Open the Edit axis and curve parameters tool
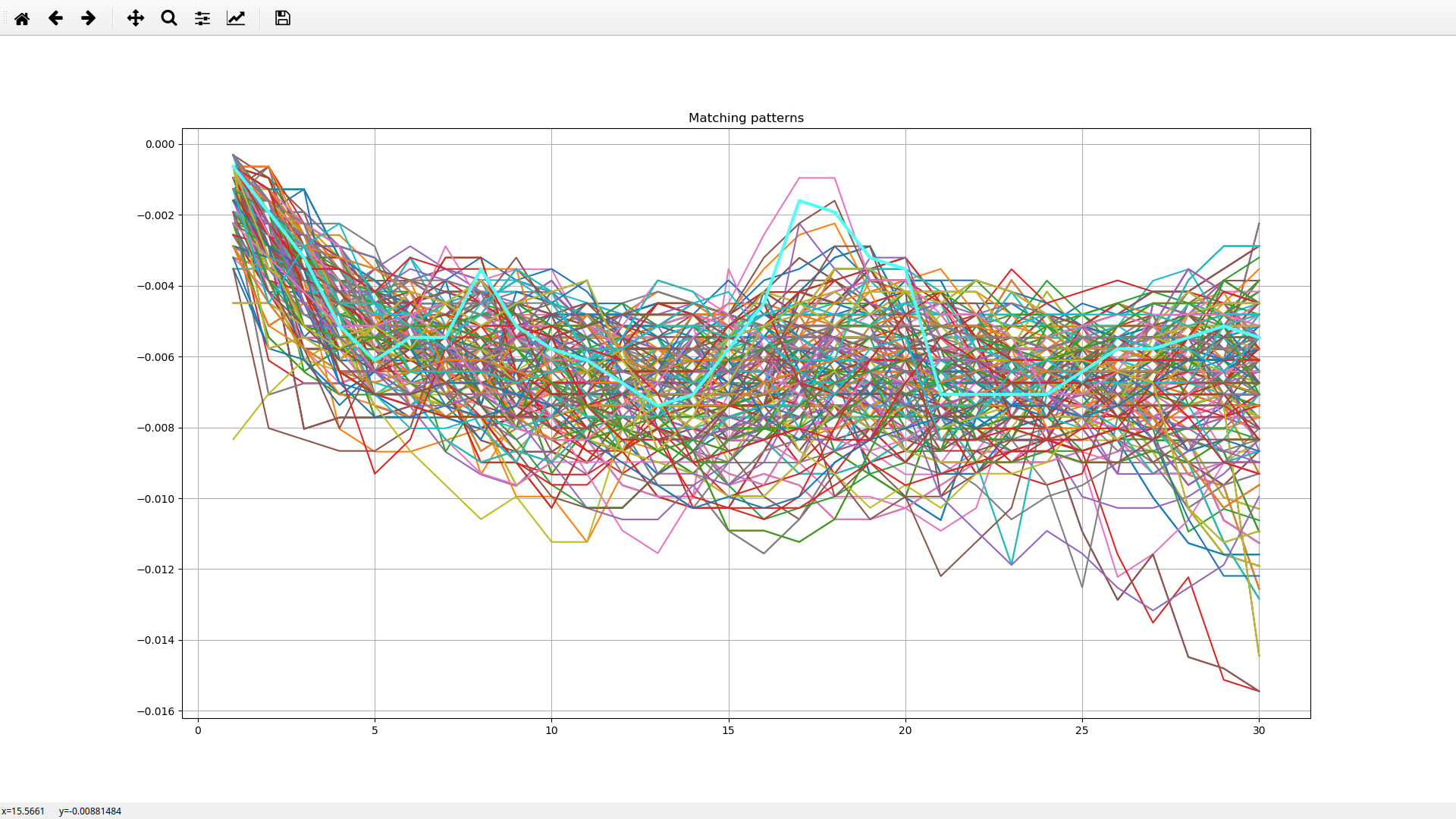The width and height of the screenshot is (1456, 819). click(x=236, y=18)
